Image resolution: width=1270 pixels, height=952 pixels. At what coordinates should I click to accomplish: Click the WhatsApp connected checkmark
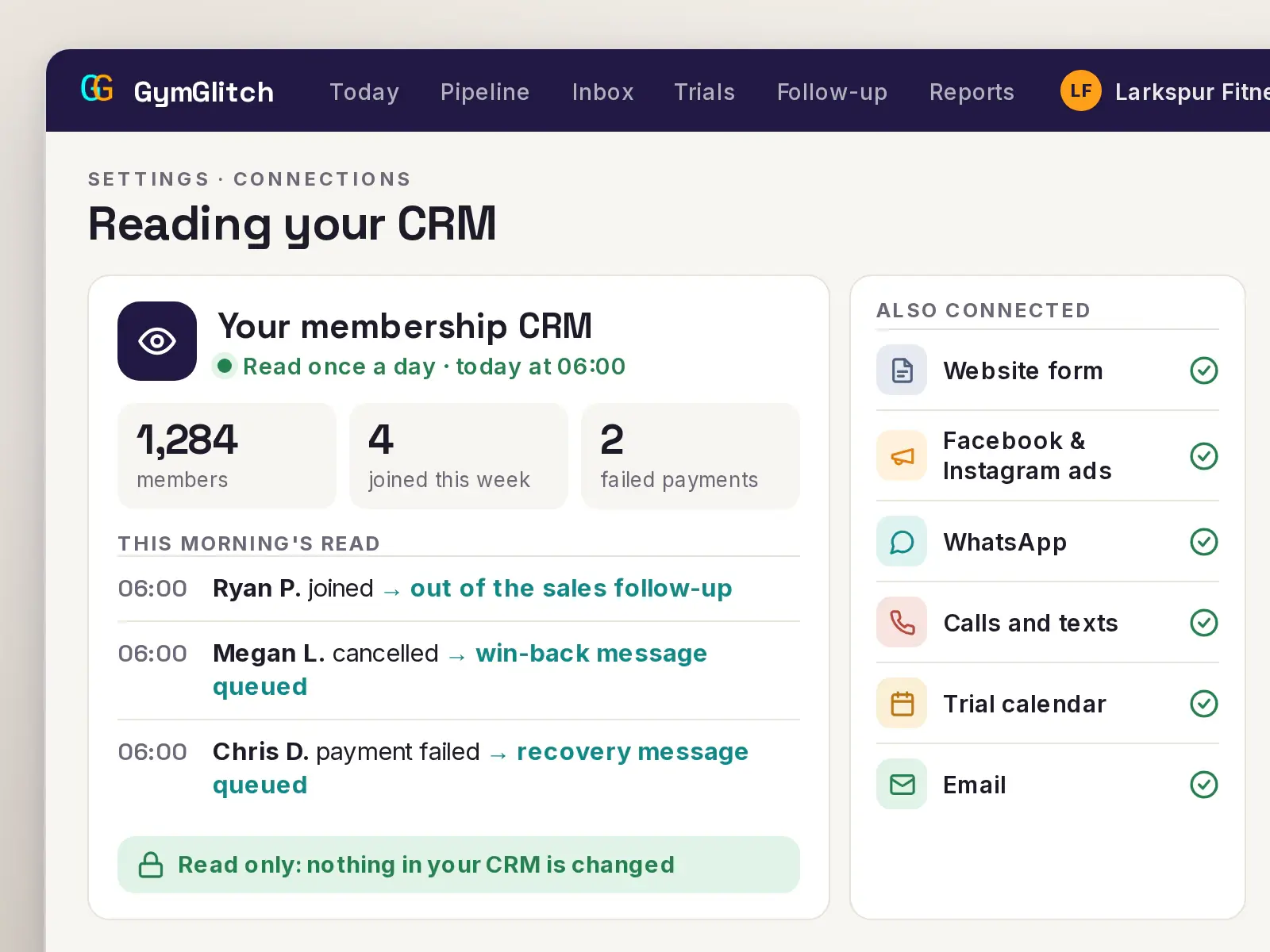click(1204, 541)
